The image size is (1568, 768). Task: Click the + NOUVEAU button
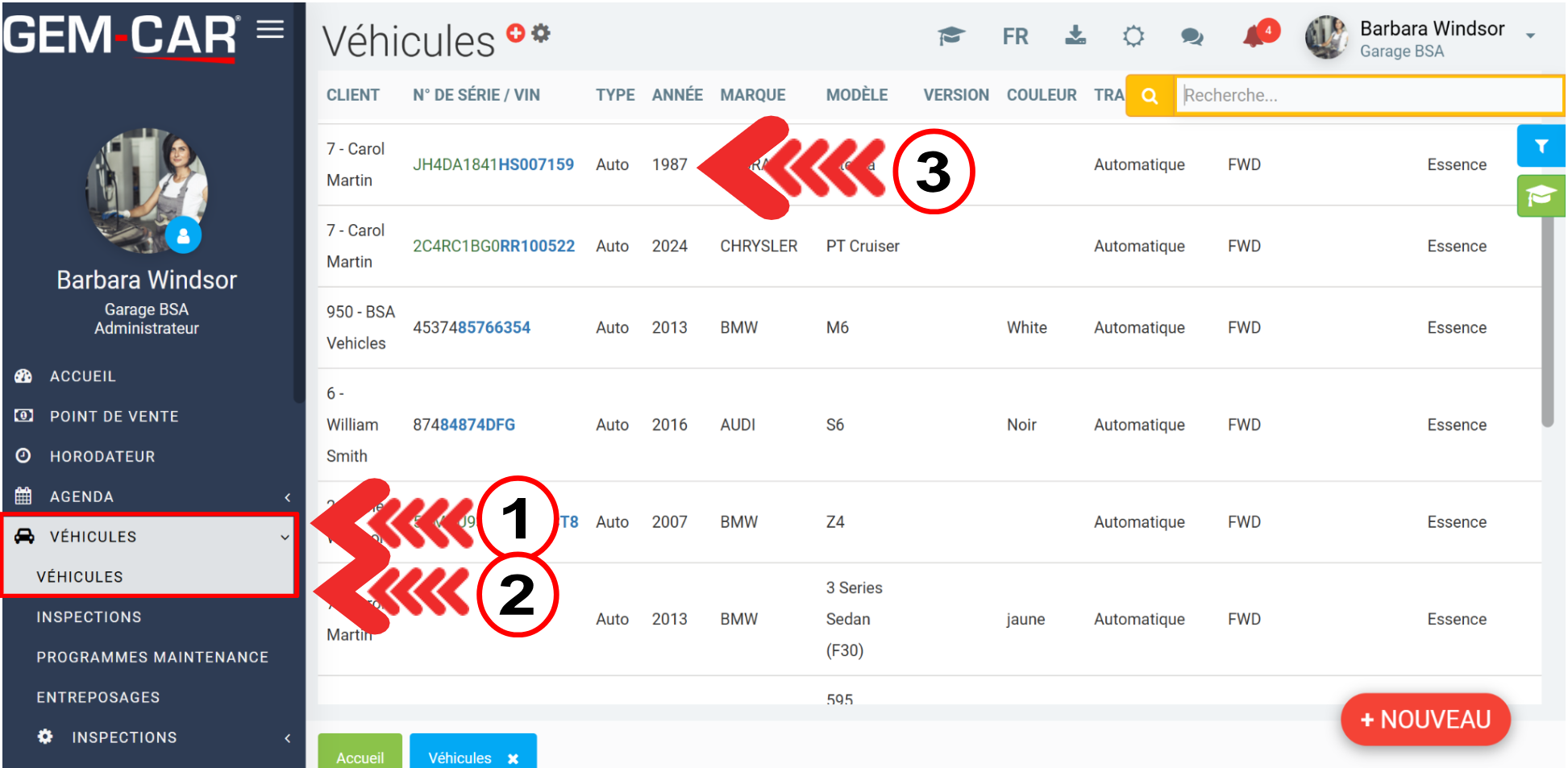point(1425,720)
